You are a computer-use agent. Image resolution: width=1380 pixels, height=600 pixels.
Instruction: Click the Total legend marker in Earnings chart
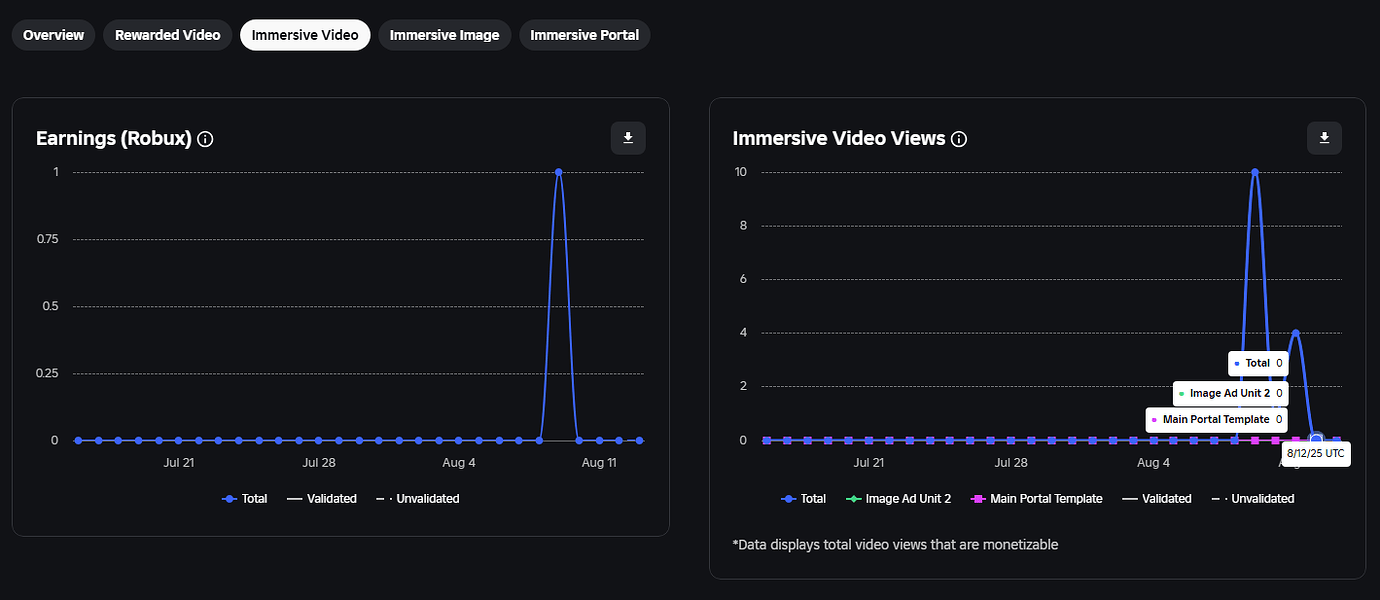coord(227,498)
